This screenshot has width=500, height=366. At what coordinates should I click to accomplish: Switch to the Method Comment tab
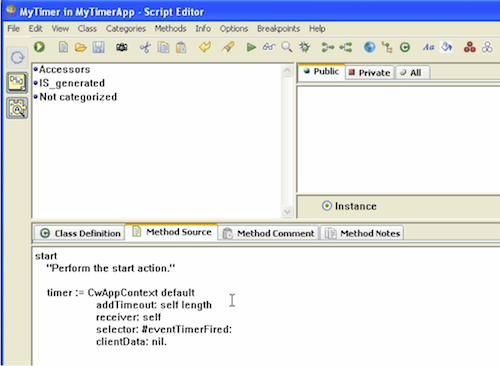(268, 233)
